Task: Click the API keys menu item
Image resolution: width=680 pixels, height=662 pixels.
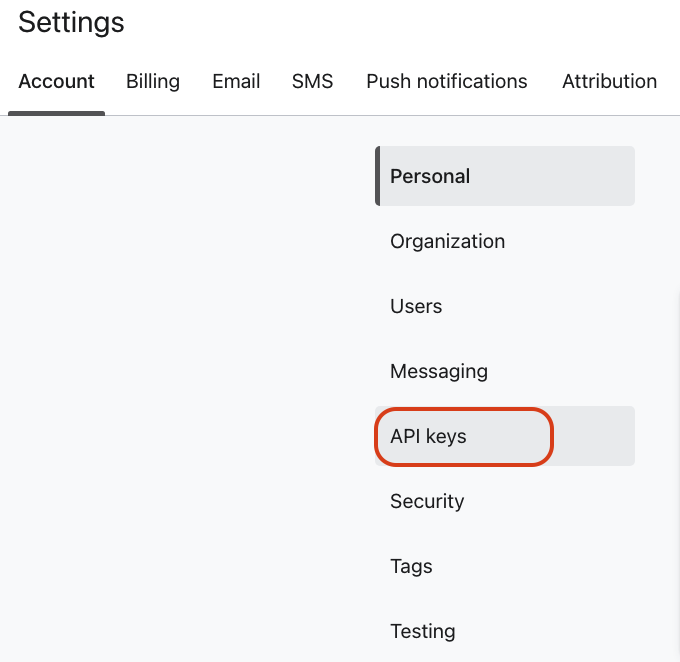Action: click(428, 436)
